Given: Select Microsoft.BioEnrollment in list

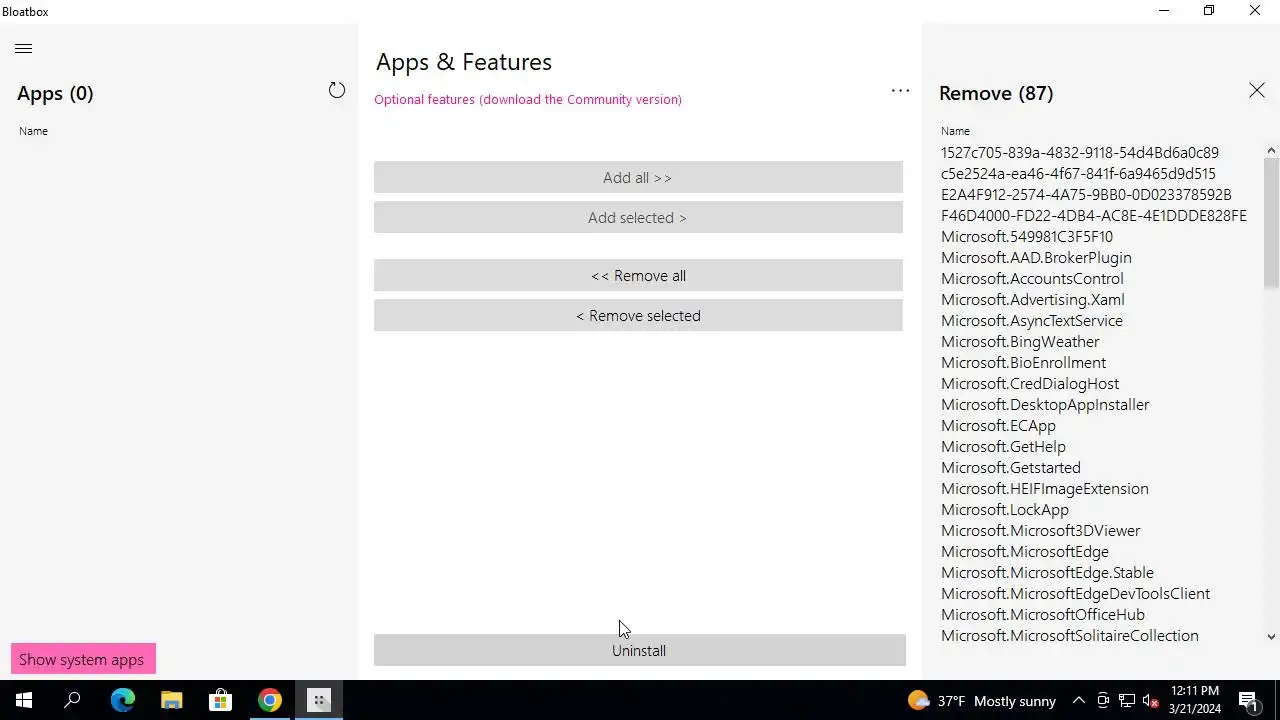Looking at the screenshot, I should [x=1023, y=363].
